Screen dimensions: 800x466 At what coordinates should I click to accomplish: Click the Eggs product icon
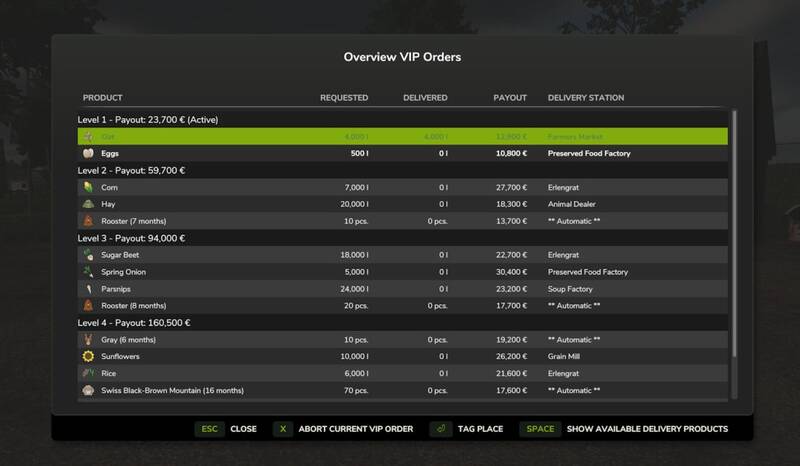click(88, 154)
